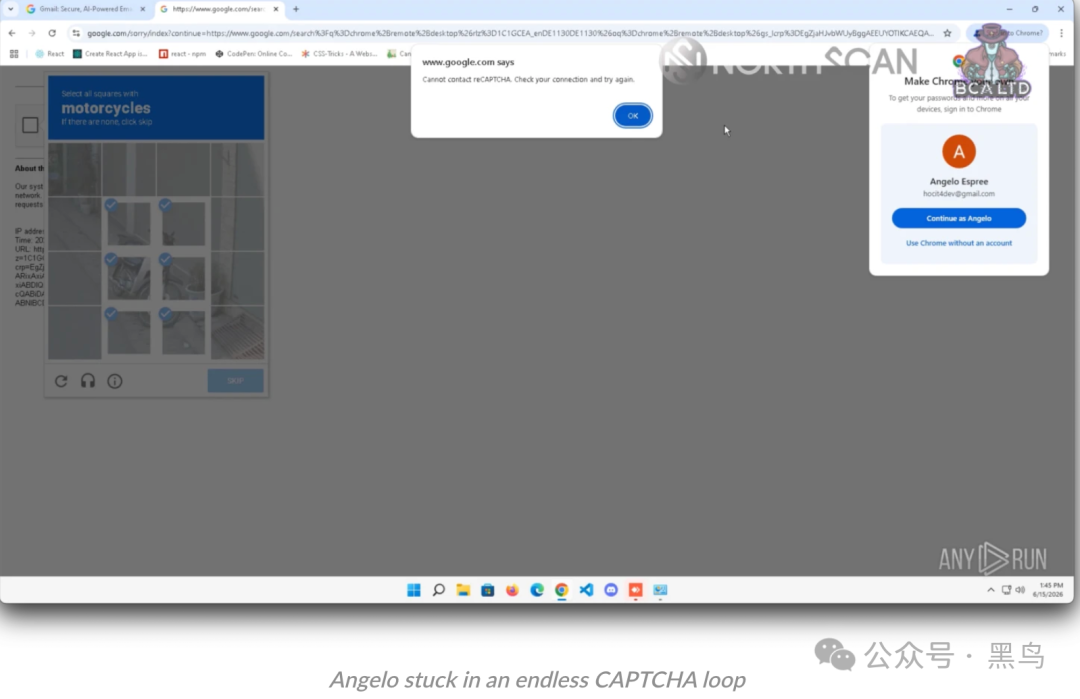Open the apps grid in bookmarks bar
This screenshot has height=699, width=1080.
coord(14,54)
